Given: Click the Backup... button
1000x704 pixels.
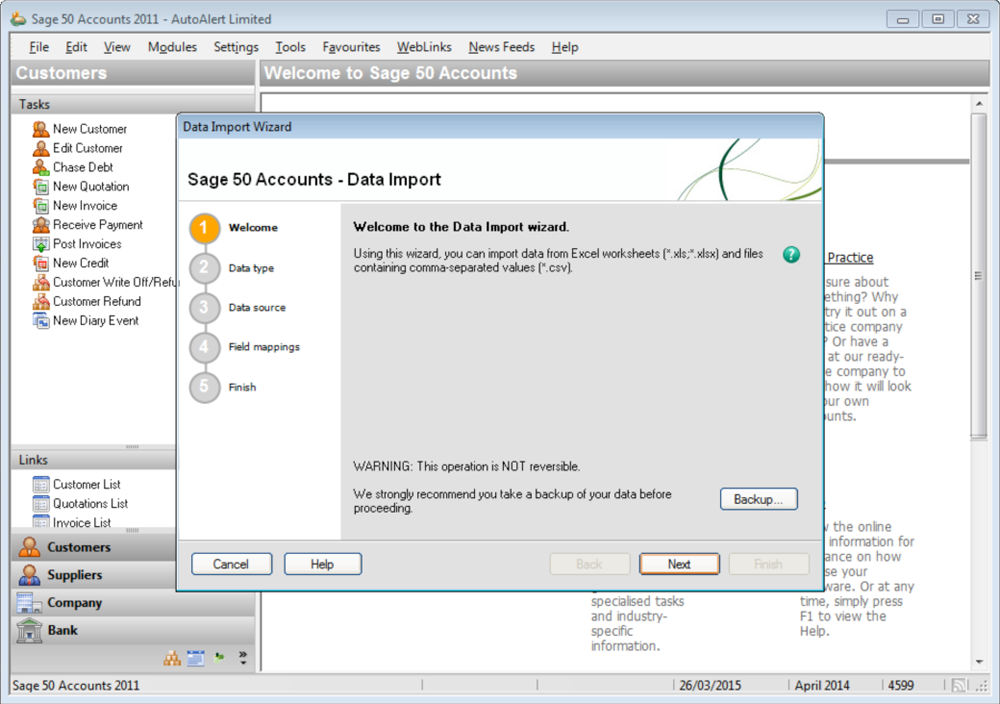Looking at the screenshot, I should (x=758, y=499).
